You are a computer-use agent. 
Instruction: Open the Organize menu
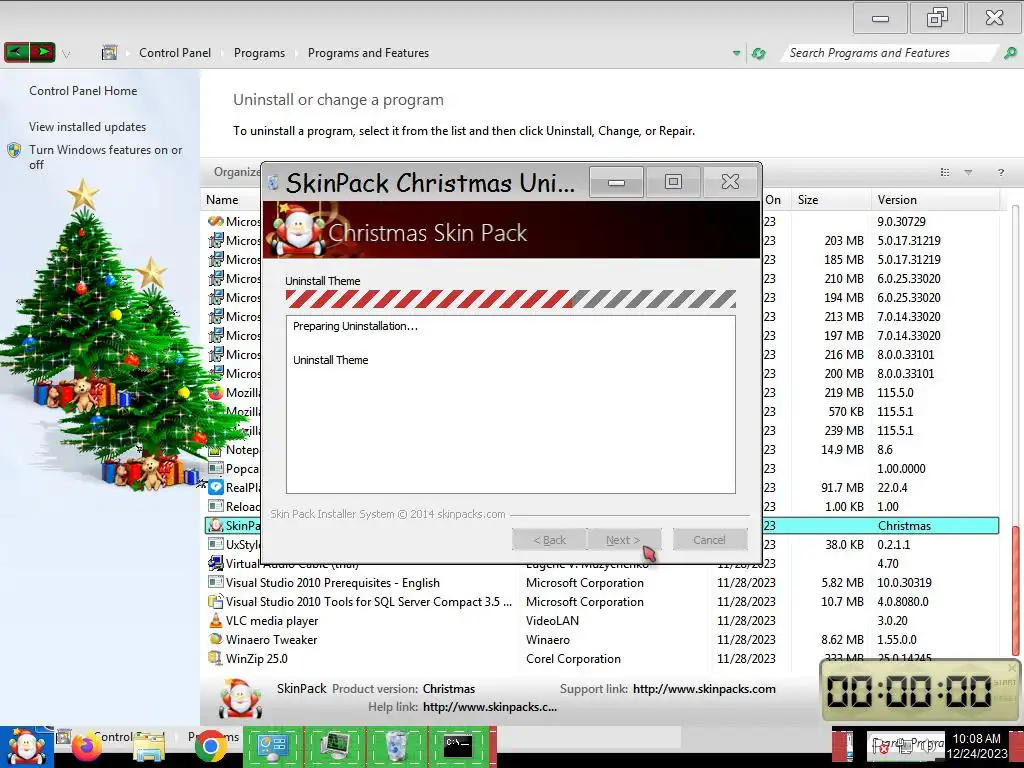tap(236, 172)
